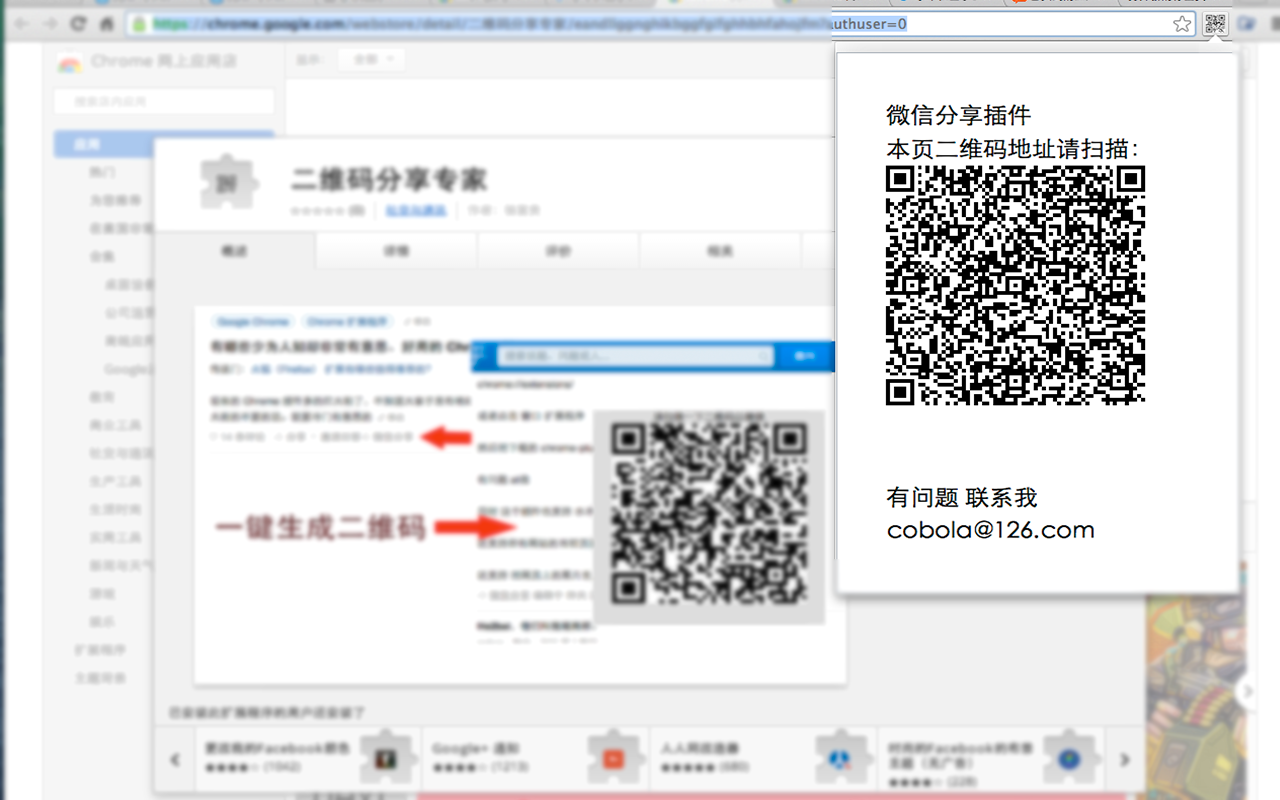Click the browser forward arrow
Viewport: 1280px width, 800px height.
pyautogui.click(x=50, y=24)
